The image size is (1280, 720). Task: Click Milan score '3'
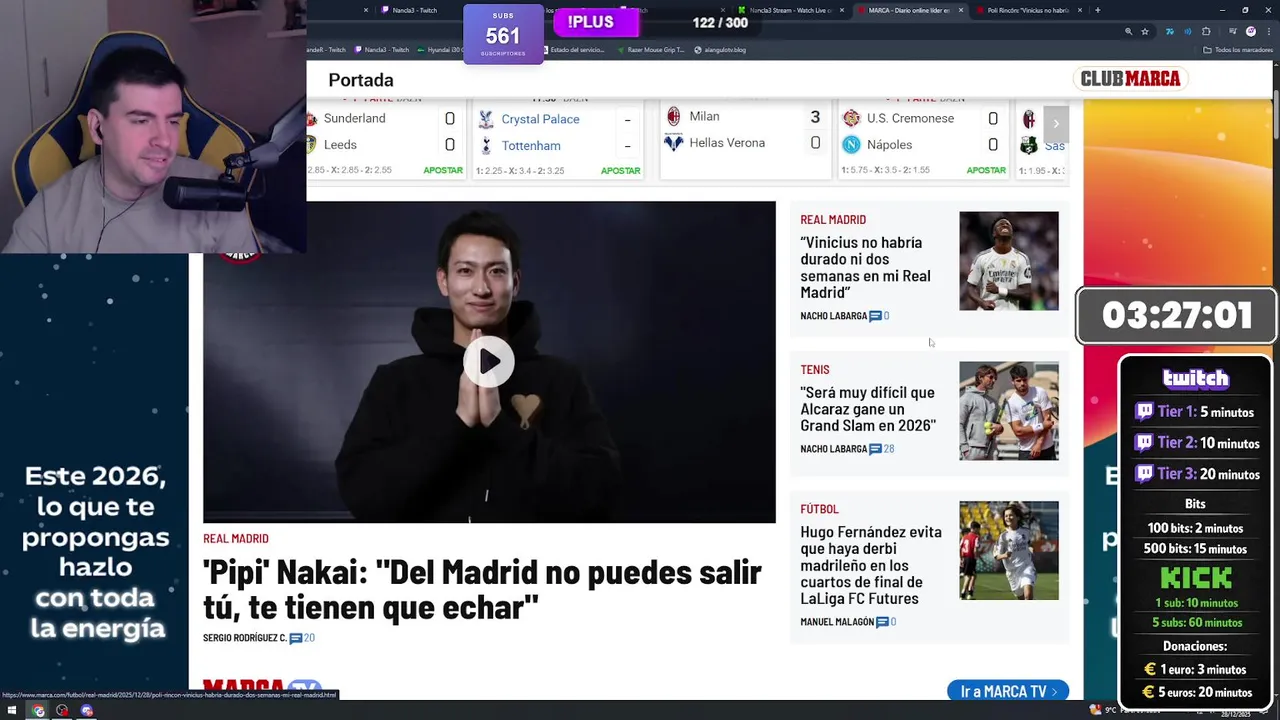click(x=815, y=117)
